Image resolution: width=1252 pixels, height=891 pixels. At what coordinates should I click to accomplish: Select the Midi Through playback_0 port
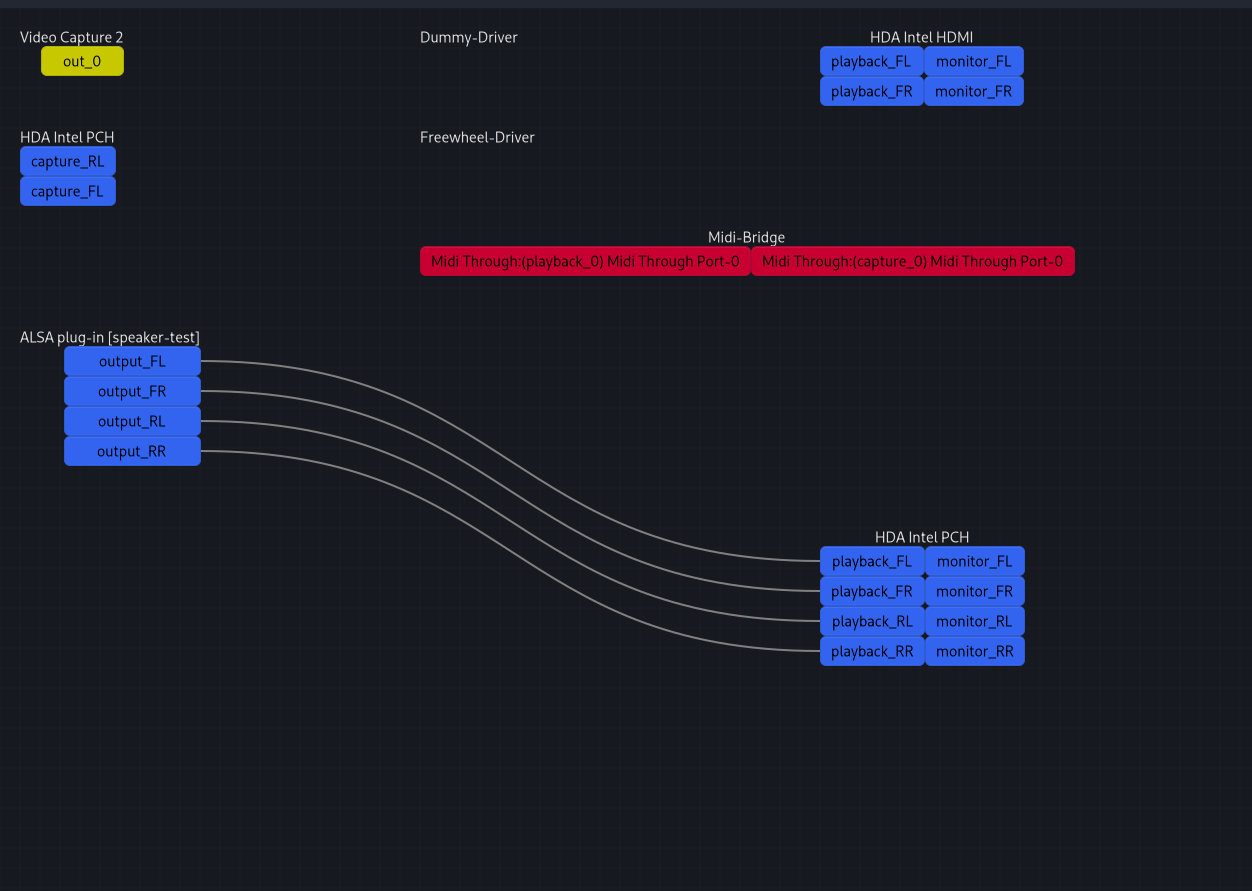click(585, 261)
